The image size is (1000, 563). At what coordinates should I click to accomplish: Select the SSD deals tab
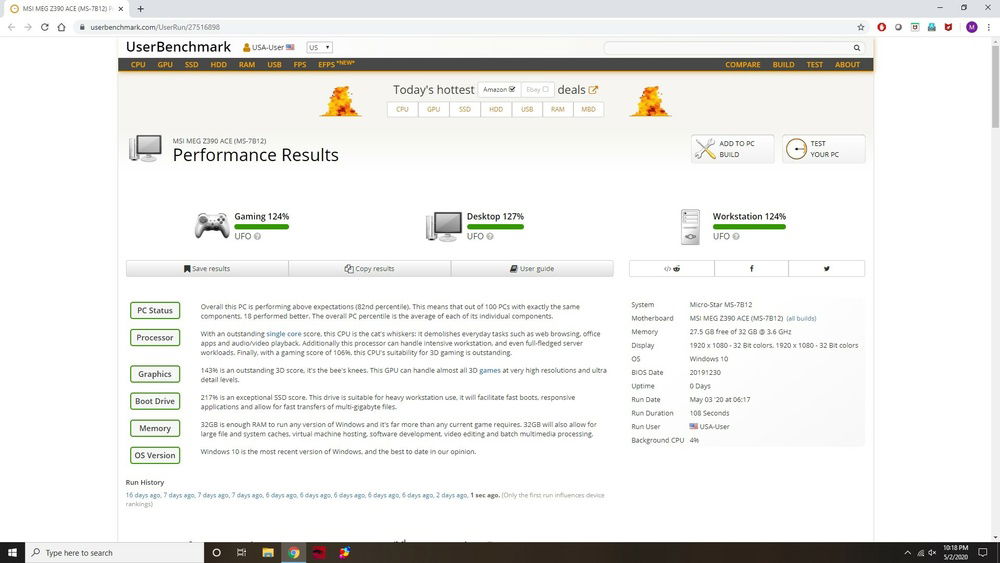click(x=465, y=109)
